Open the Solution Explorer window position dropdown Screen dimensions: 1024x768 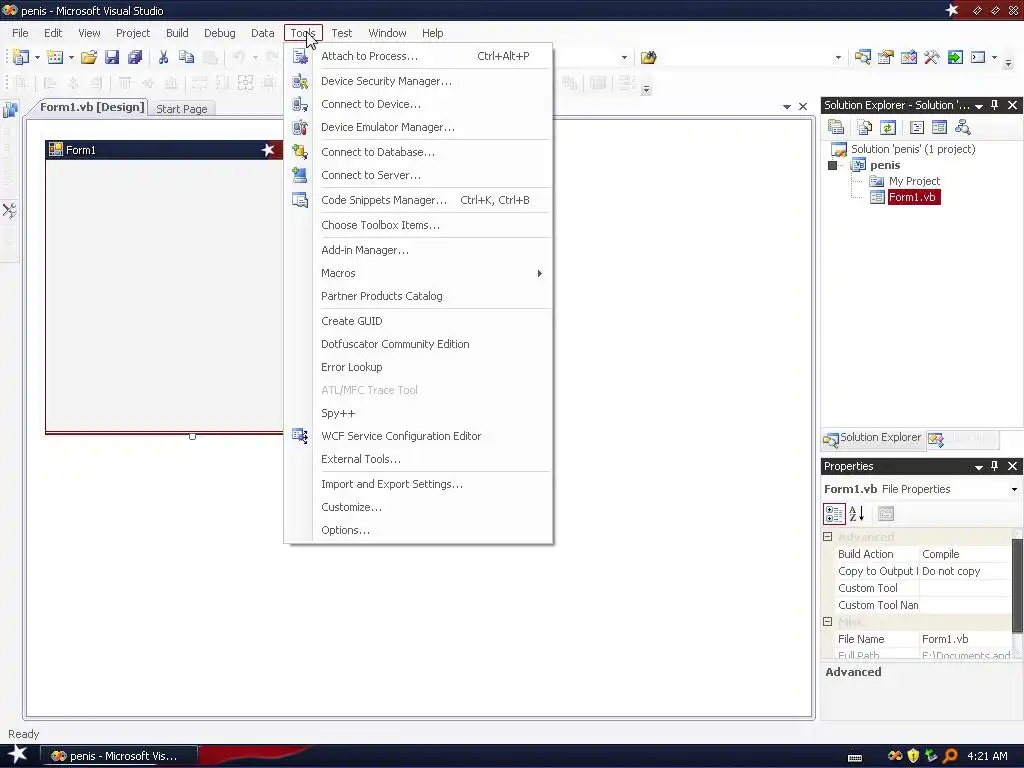coord(979,106)
